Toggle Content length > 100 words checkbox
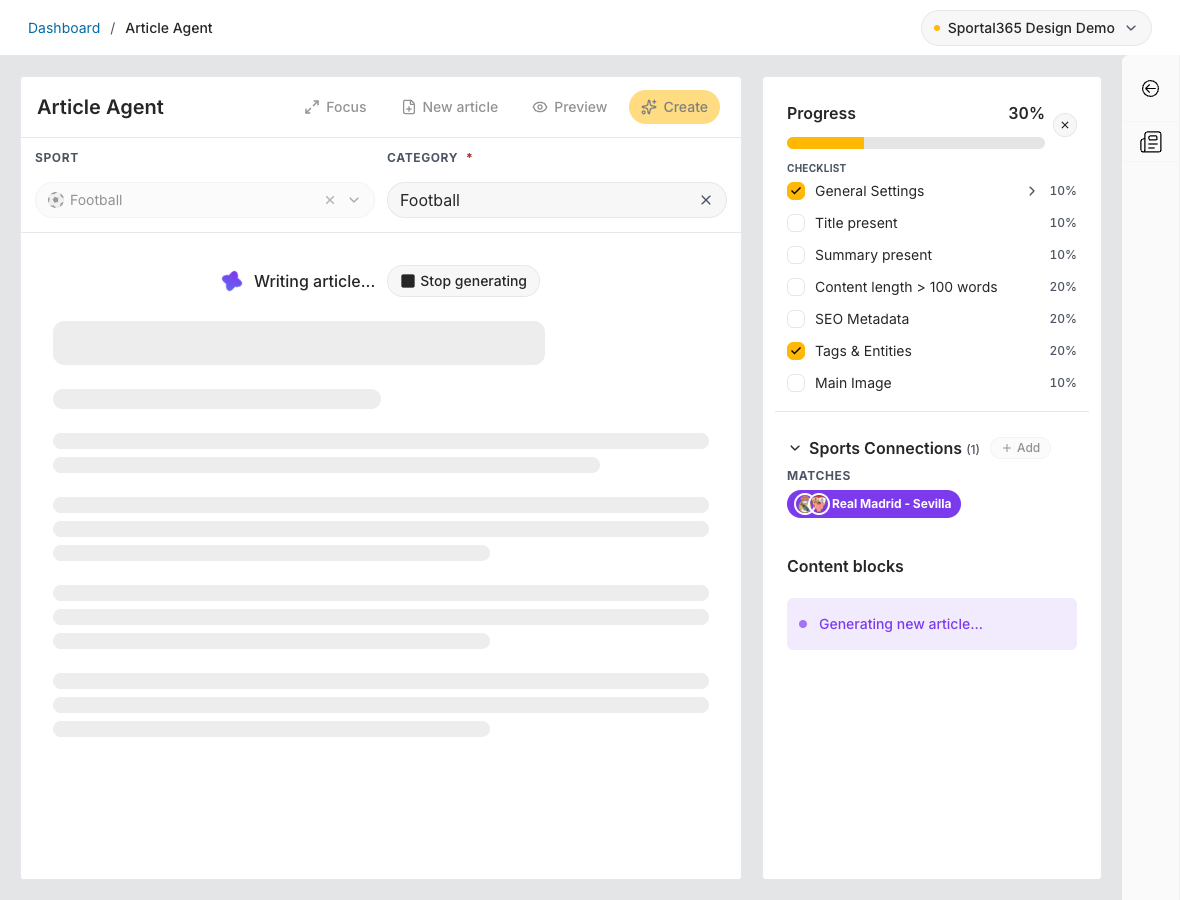 (x=795, y=287)
